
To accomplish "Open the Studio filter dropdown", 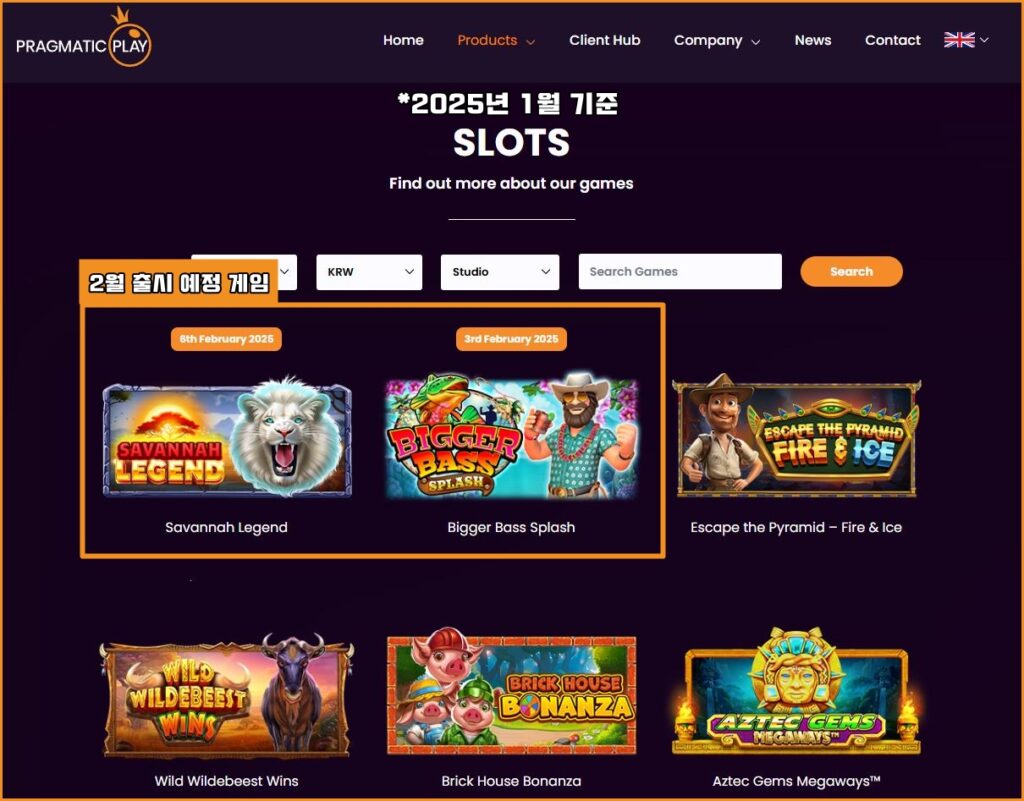I will coord(500,272).
